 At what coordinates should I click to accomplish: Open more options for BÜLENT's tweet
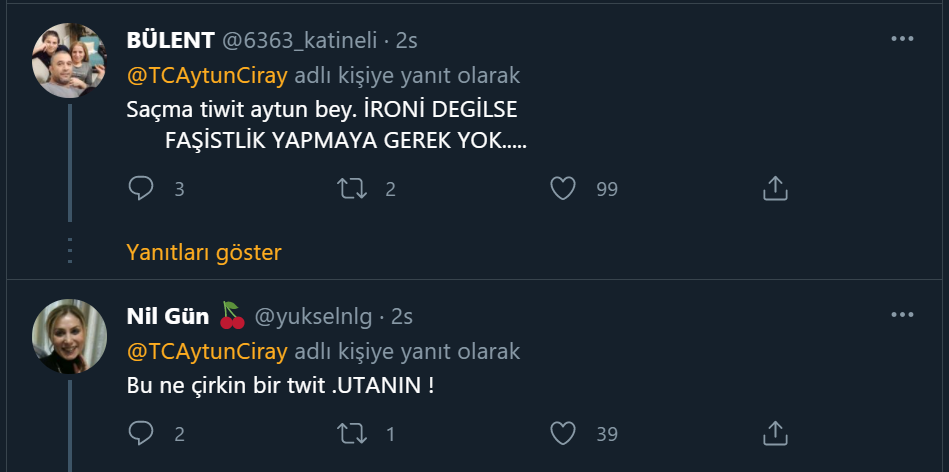point(902,40)
